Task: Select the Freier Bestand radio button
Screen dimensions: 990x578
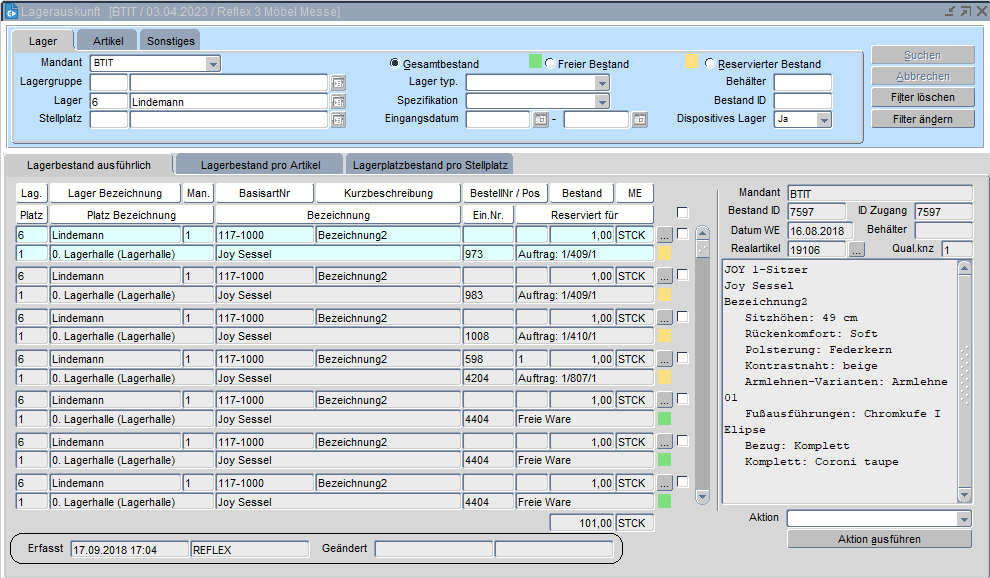Action: pyautogui.click(x=550, y=64)
